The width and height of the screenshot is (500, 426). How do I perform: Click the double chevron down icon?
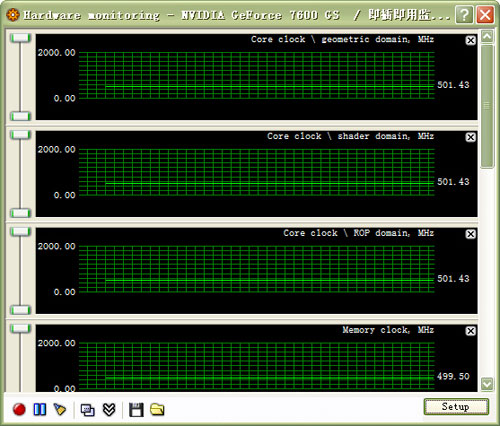click(109, 410)
